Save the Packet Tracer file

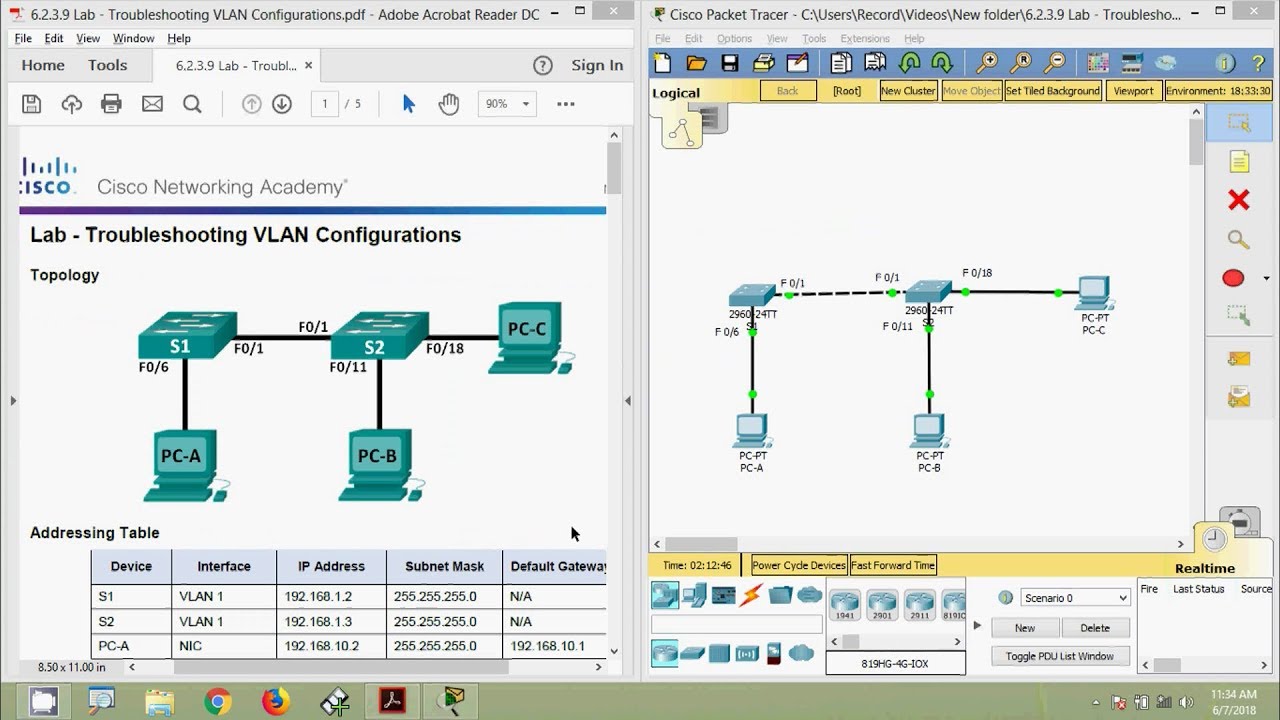click(730, 63)
